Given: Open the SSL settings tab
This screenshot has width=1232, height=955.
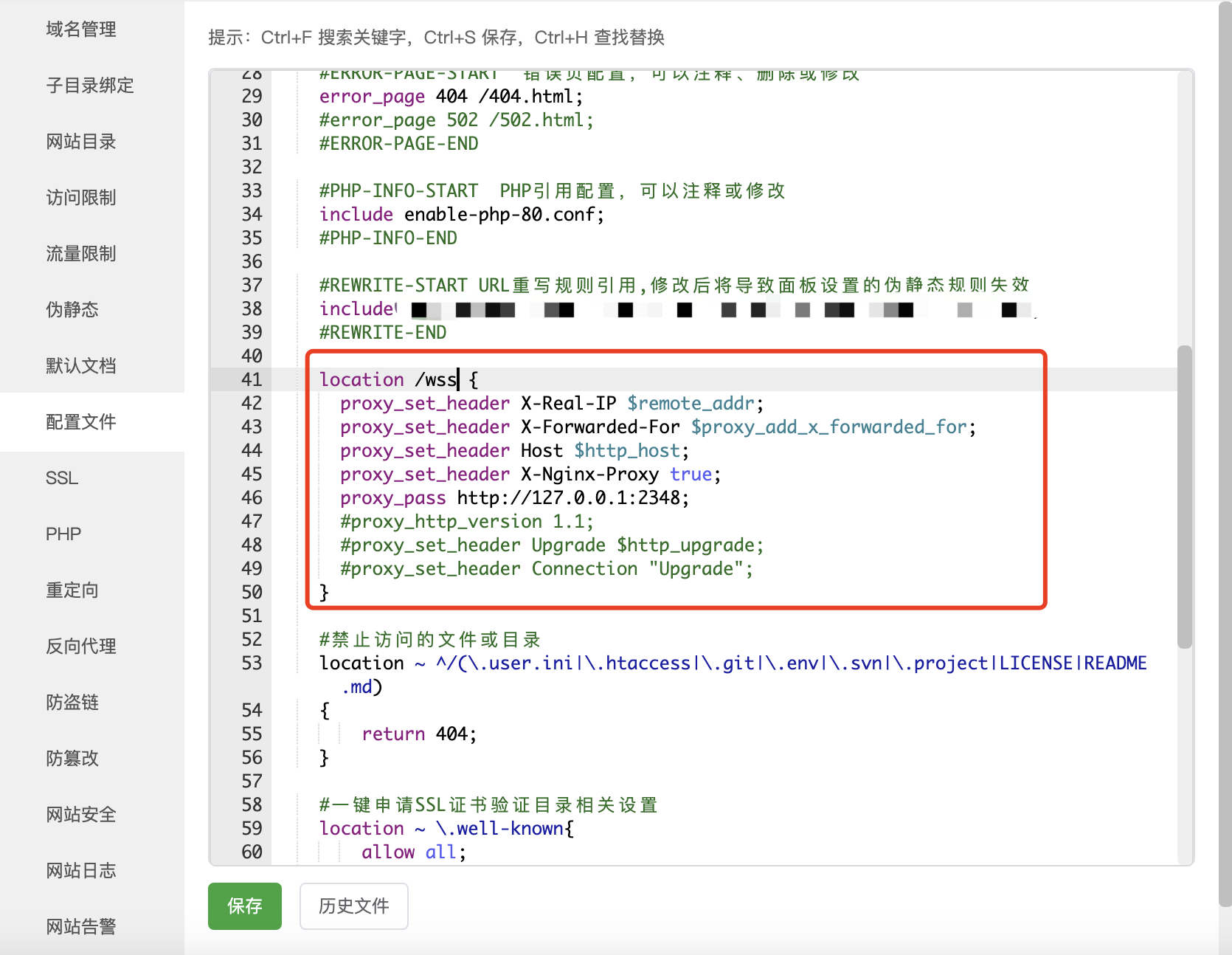Looking at the screenshot, I should point(62,478).
